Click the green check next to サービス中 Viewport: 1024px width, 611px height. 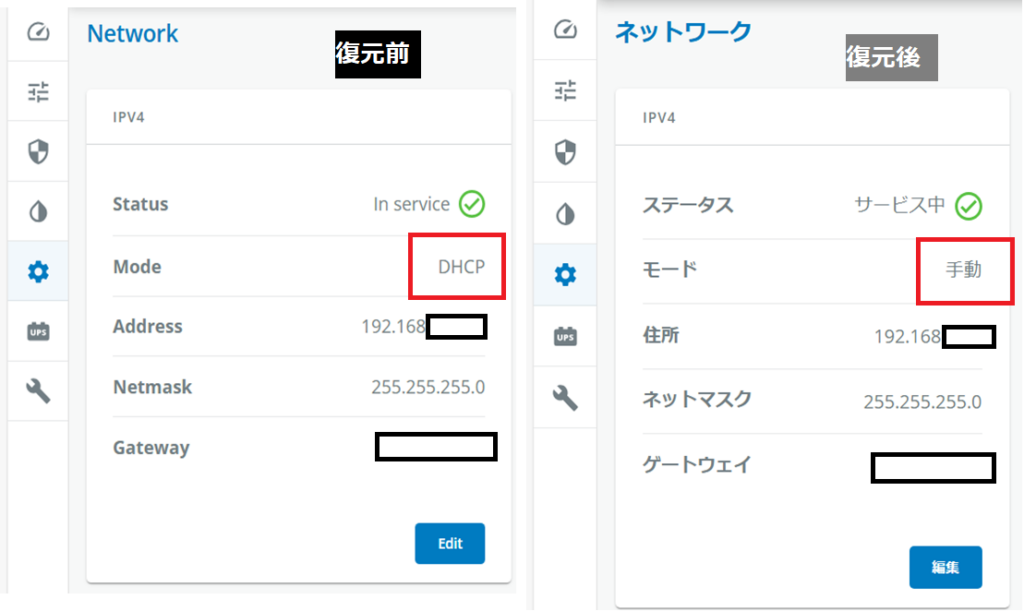968,207
